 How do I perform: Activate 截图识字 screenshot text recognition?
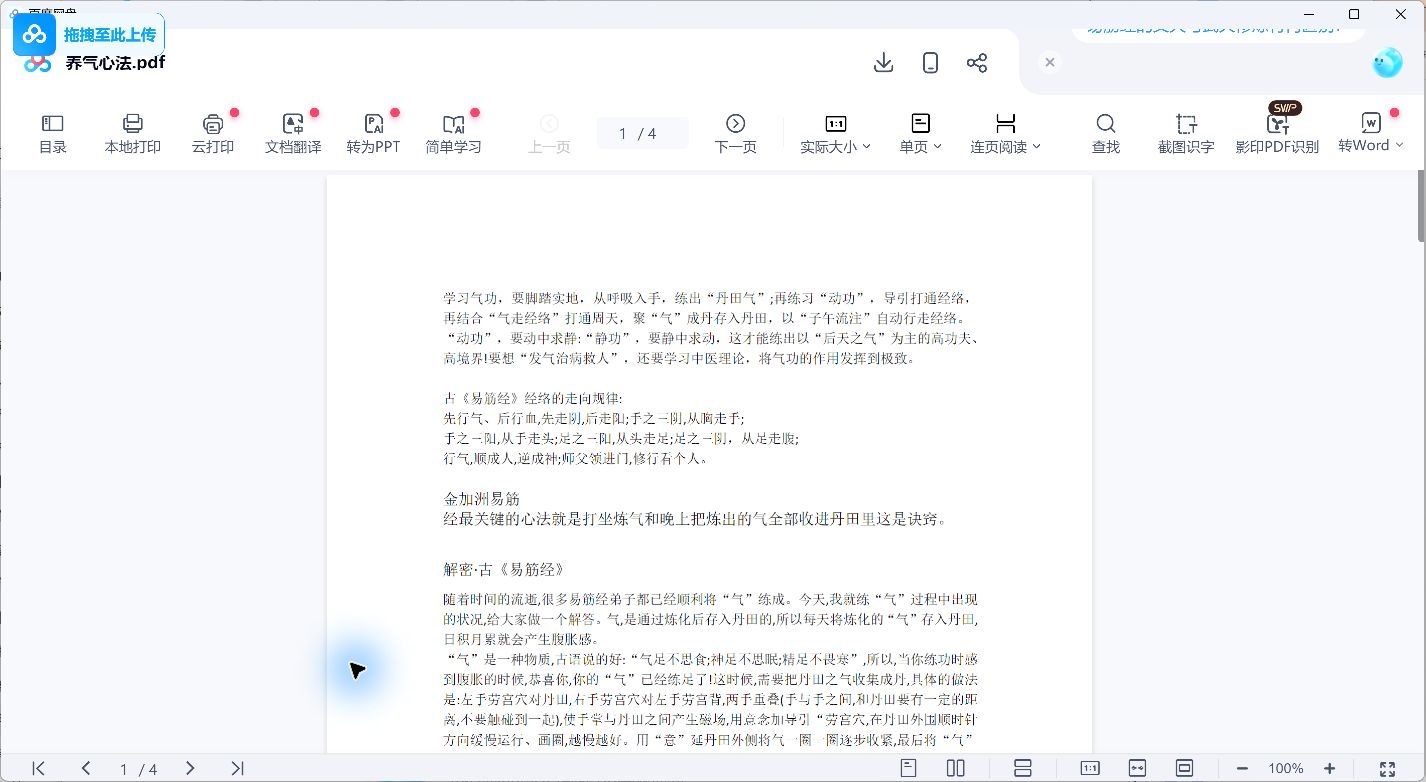[1186, 134]
